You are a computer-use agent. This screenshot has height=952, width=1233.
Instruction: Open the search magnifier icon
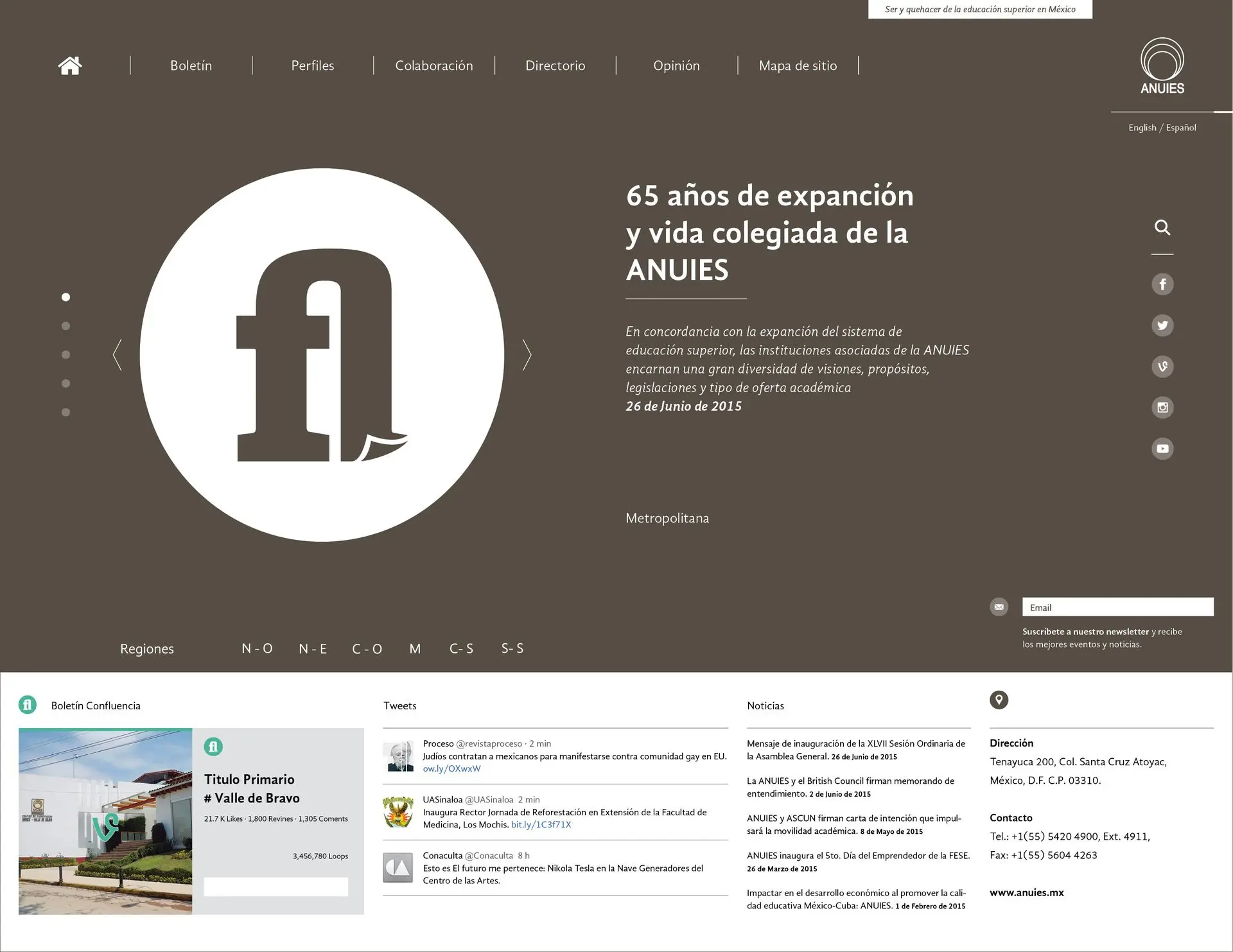(1162, 227)
